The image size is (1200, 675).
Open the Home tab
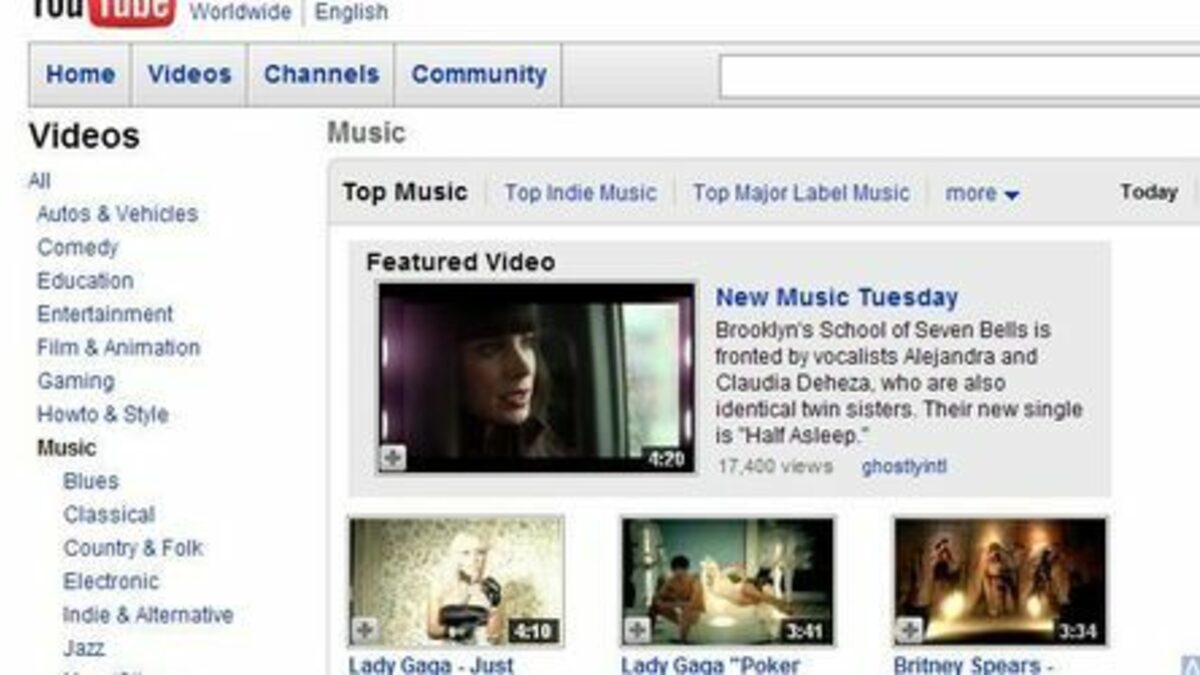point(80,74)
